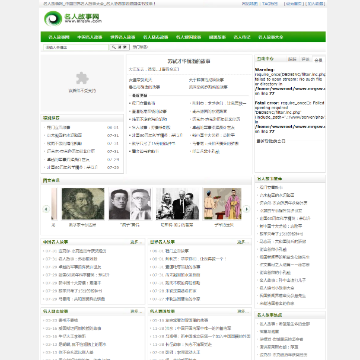Click the previous arrow of the photo carousel
The height and width of the screenshot is (360, 360).
(46, 209)
